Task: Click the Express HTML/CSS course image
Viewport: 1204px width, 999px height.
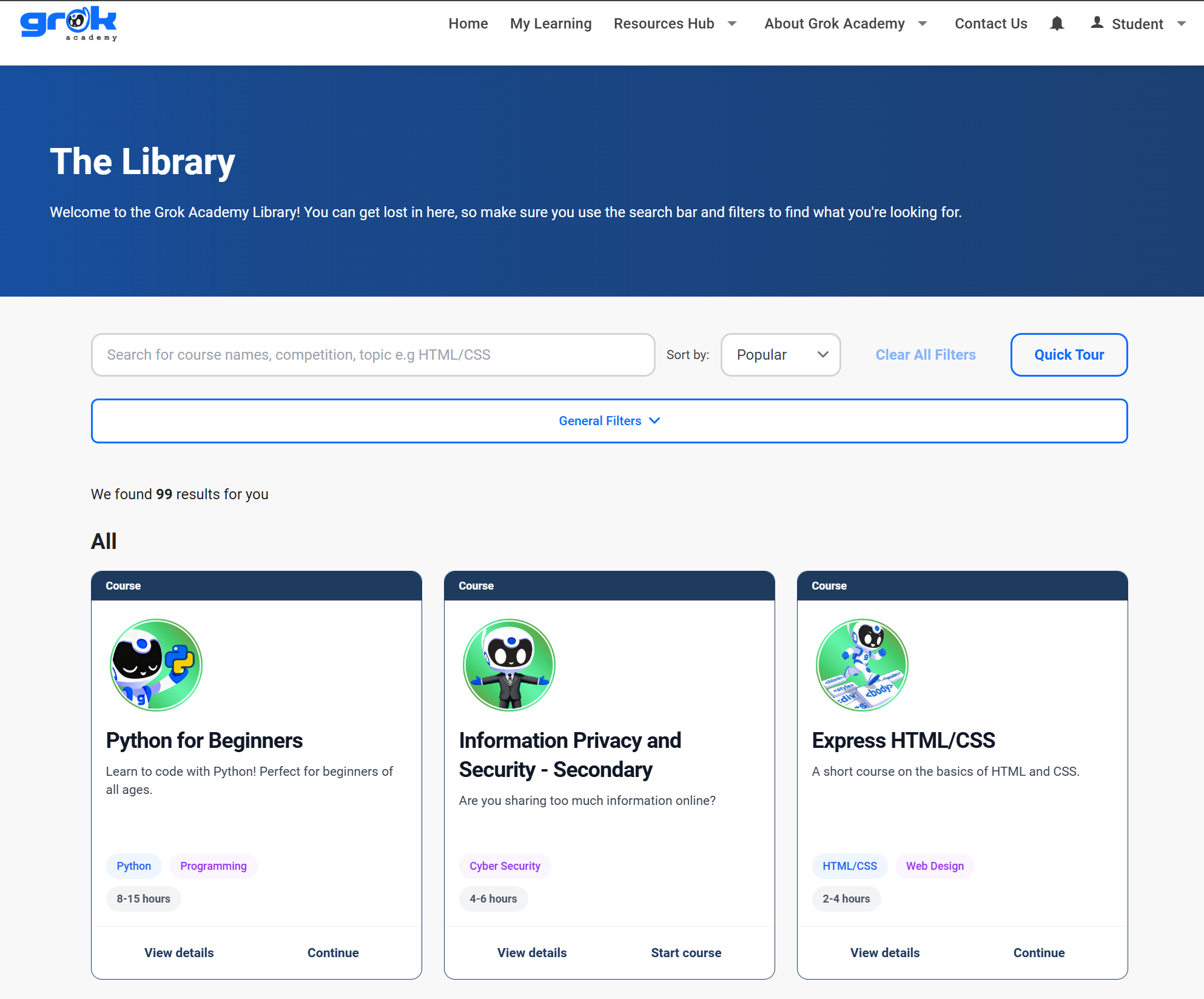Action: [x=862, y=665]
